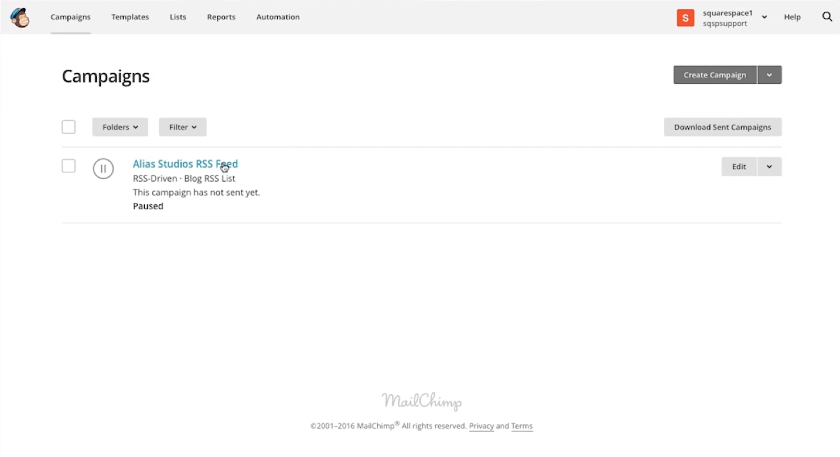This screenshot has width=840, height=457.
Task: Expand the arrow next to Edit
Action: pyautogui.click(x=769, y=167)
